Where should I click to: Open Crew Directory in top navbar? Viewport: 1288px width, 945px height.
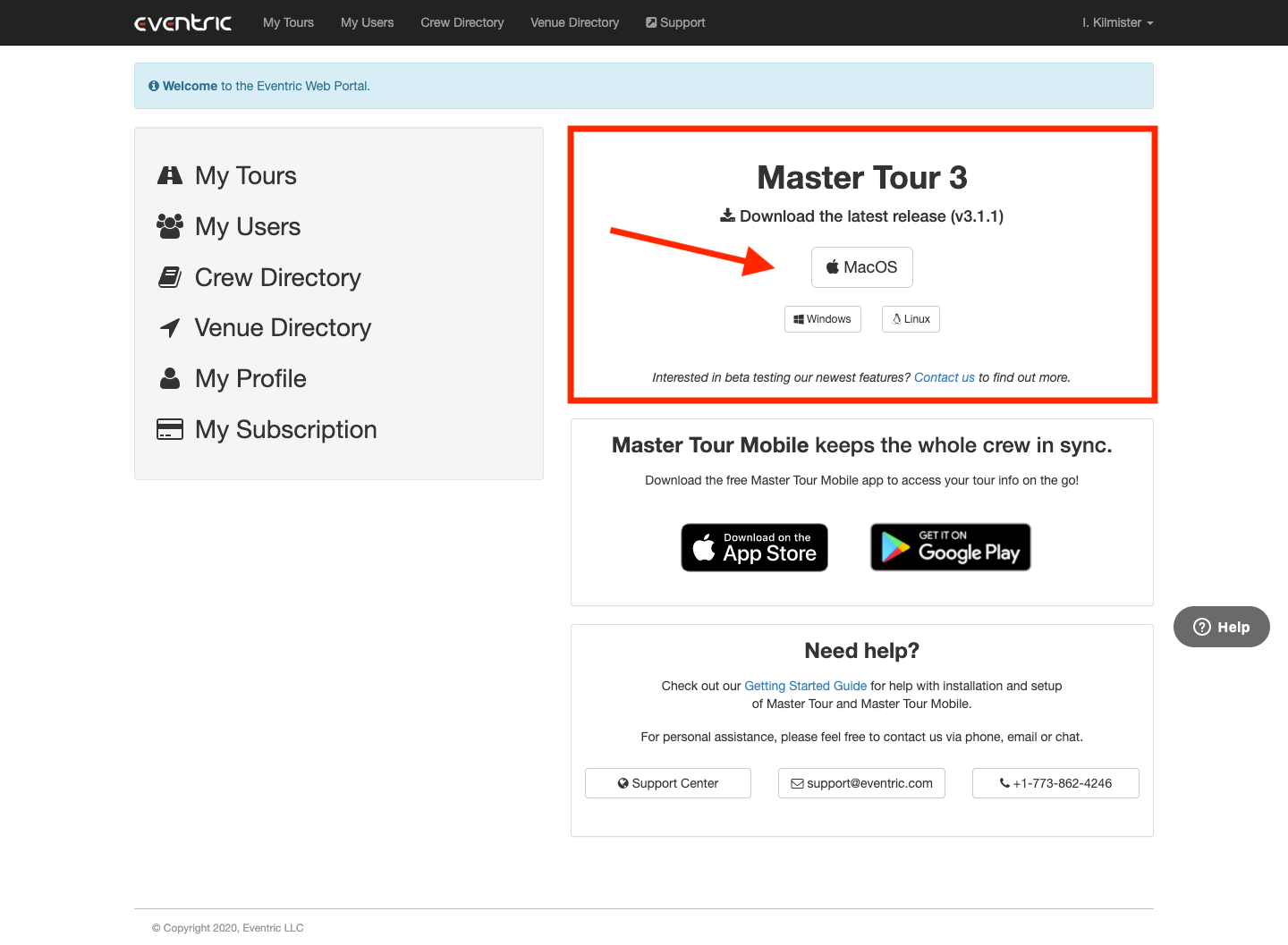coord(462,22)
